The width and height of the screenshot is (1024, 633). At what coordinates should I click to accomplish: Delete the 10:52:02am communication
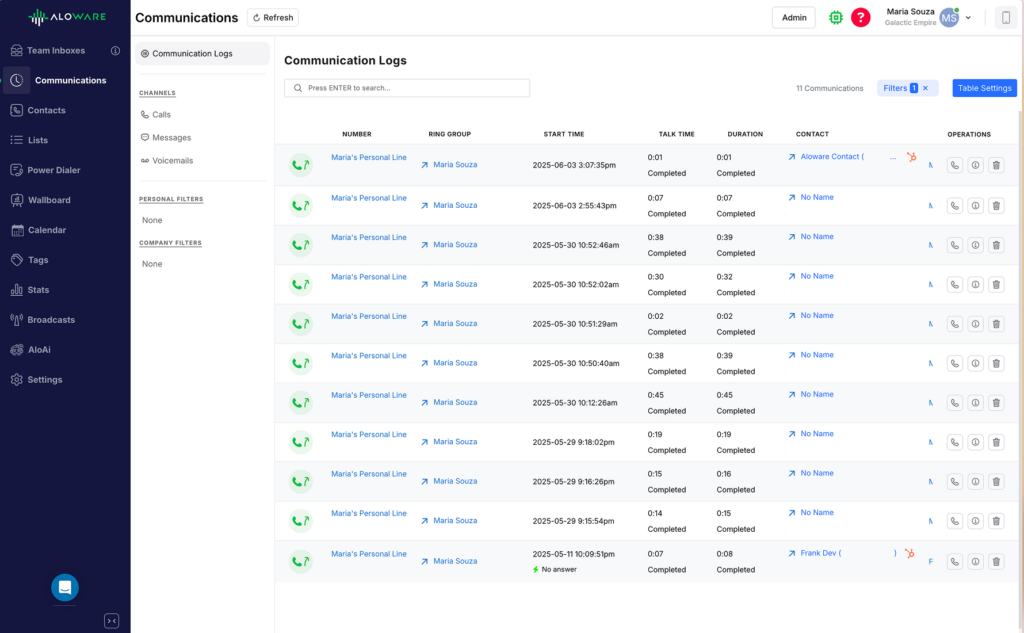(996, 284)
